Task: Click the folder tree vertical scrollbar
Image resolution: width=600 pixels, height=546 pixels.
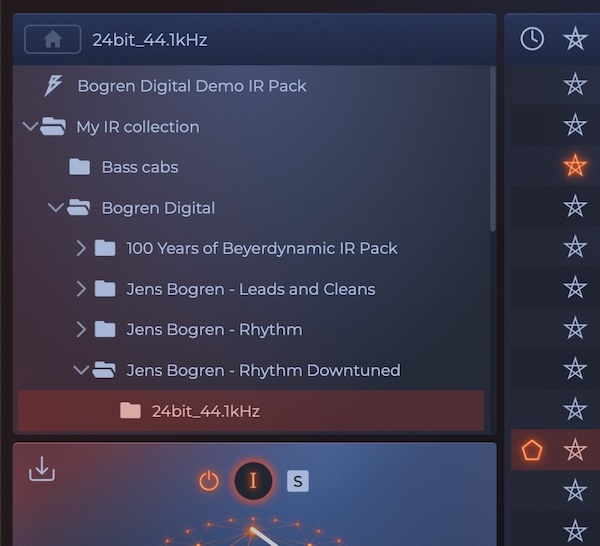Action: point(493,148)
